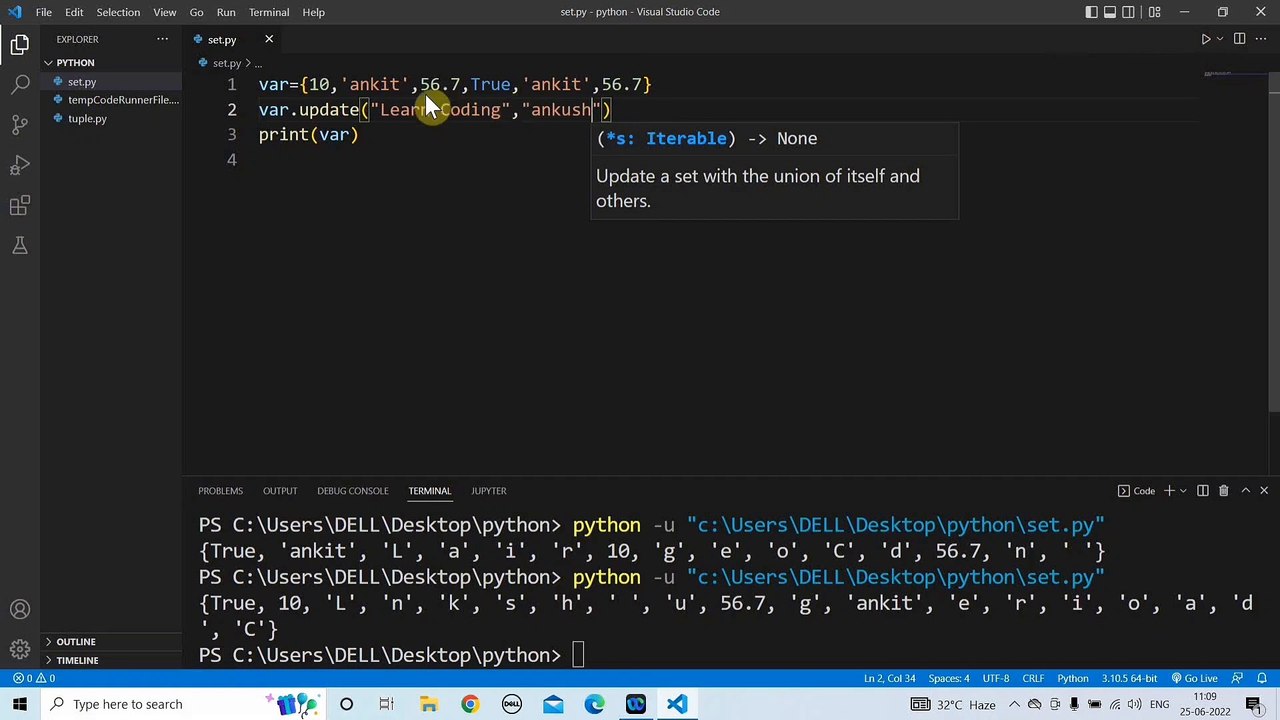Open the Explorer view in the activity bar

[x=20, y=44]
